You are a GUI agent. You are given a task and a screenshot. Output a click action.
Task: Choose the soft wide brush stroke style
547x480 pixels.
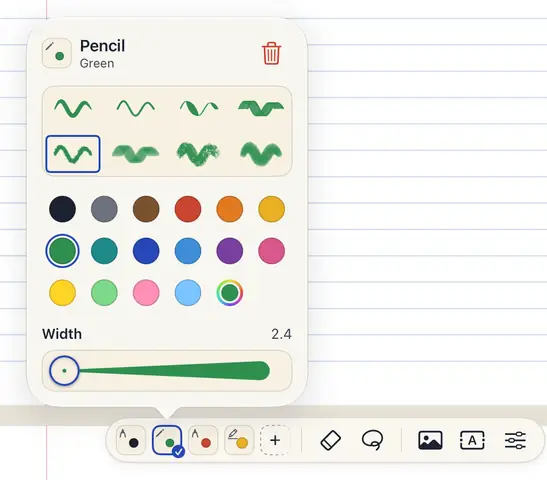[136, 154]
